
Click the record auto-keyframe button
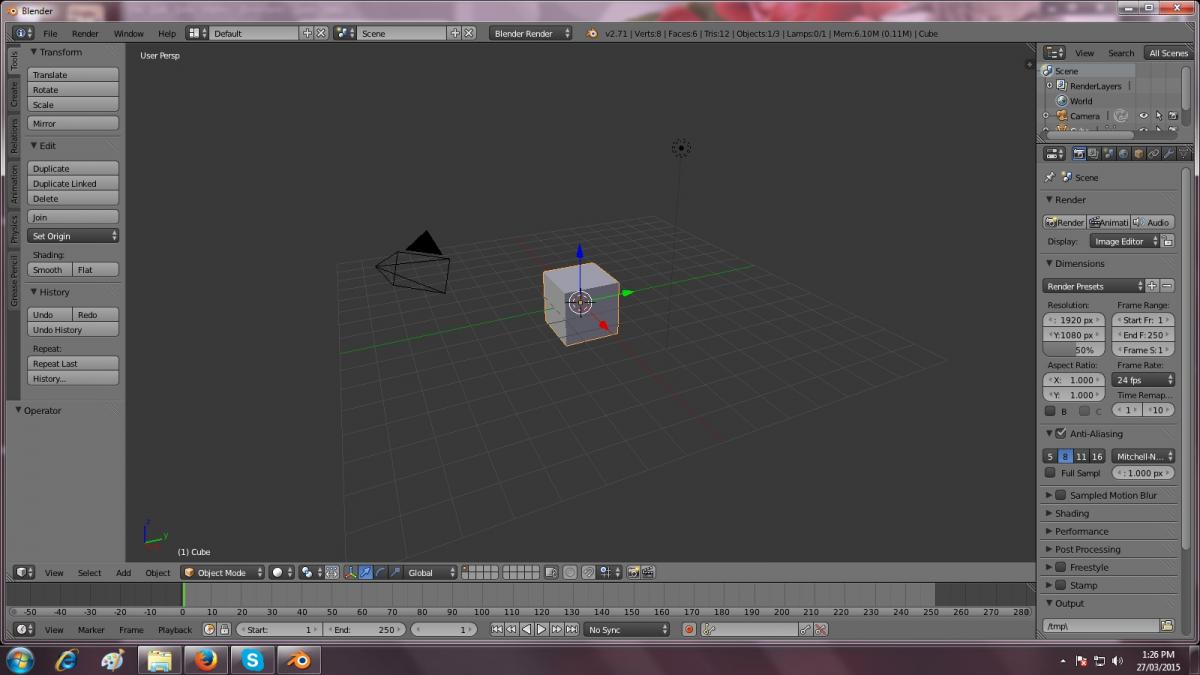coord(689,630)
